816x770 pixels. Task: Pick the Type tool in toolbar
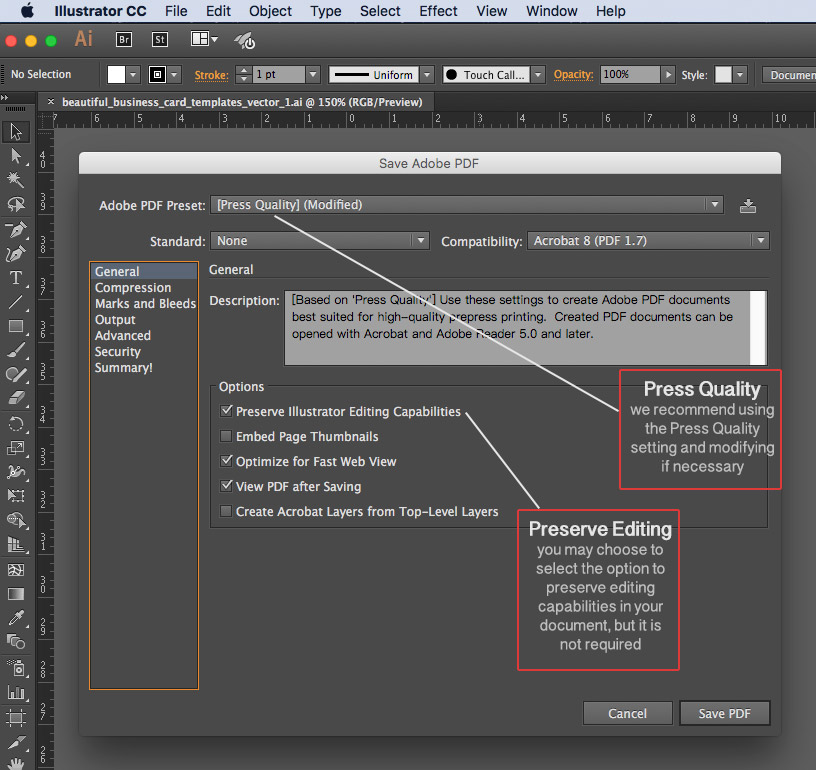[16, 278]
